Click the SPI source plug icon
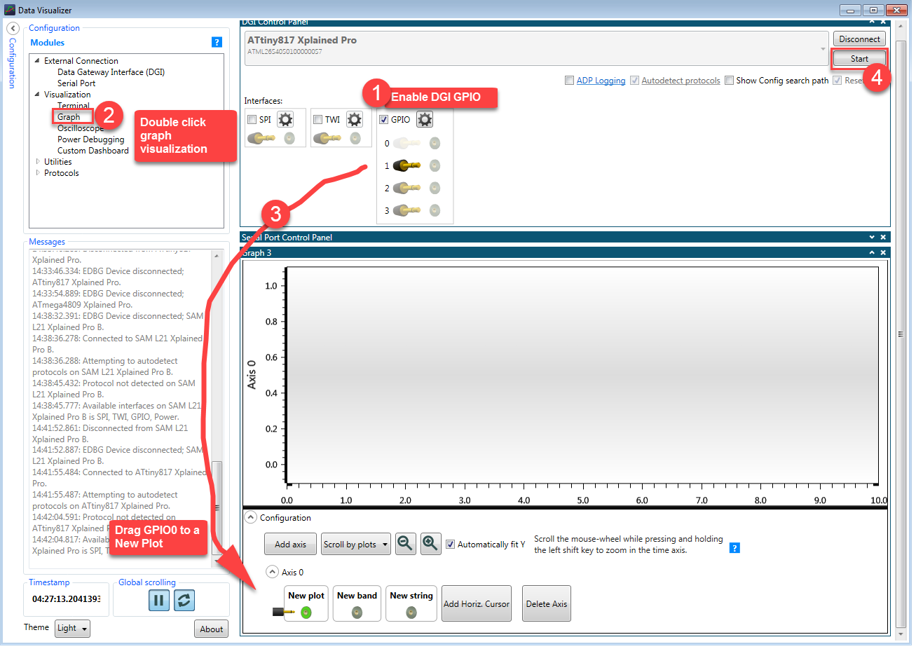The image size is (912, 646). pos(262,138)
